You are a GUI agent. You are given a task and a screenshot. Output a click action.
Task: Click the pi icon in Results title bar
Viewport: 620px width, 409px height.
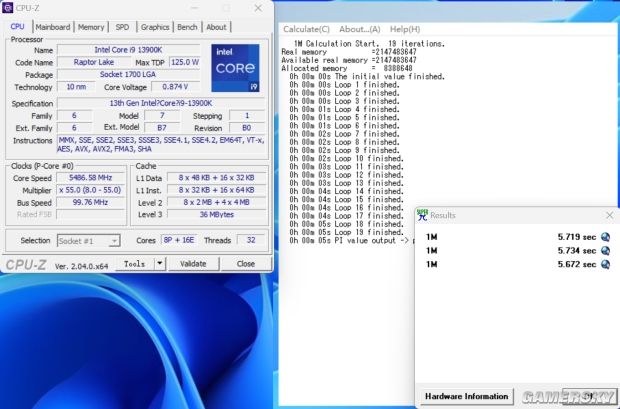tap(422, 215)
